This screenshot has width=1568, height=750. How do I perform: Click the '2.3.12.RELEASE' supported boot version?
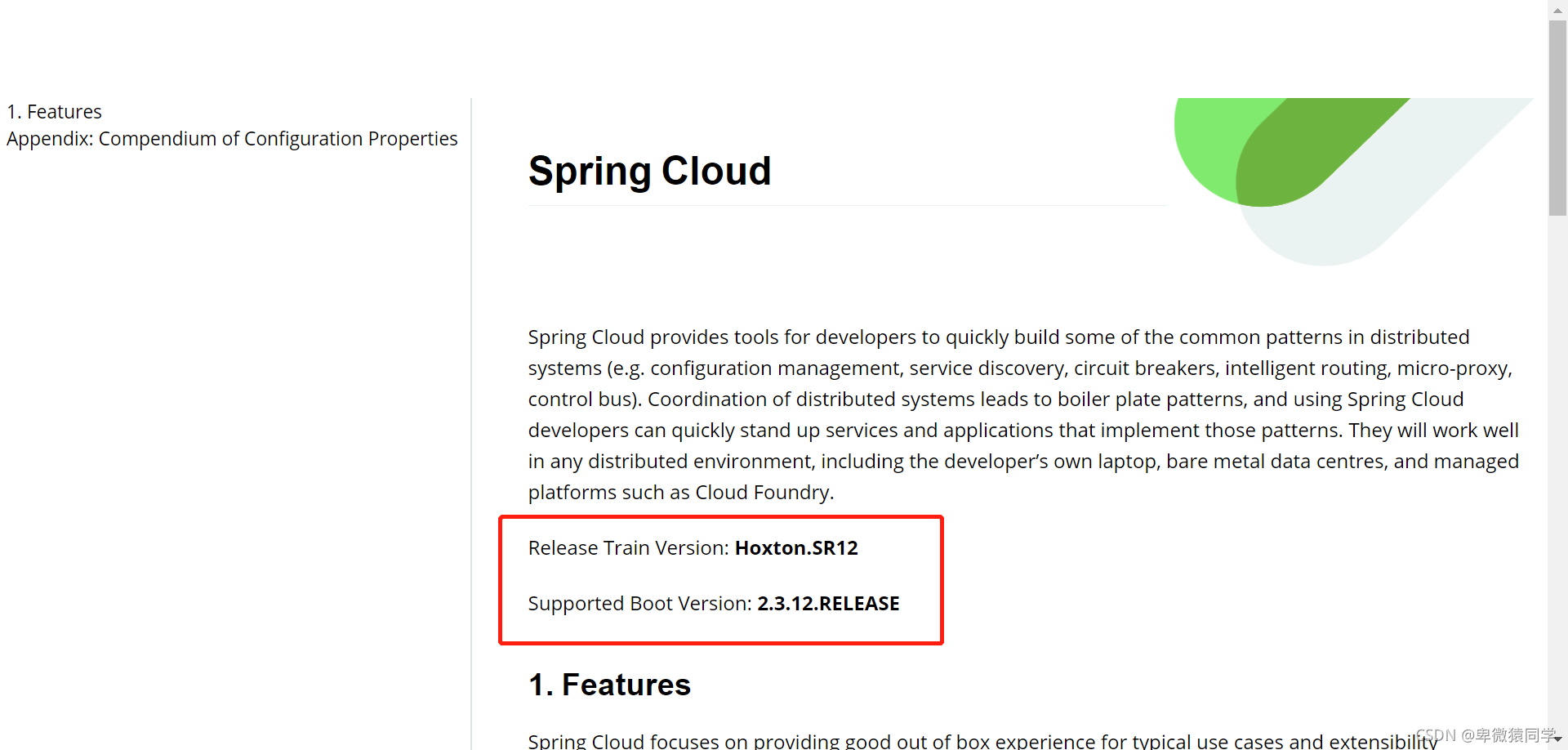(x=828, y=604)
